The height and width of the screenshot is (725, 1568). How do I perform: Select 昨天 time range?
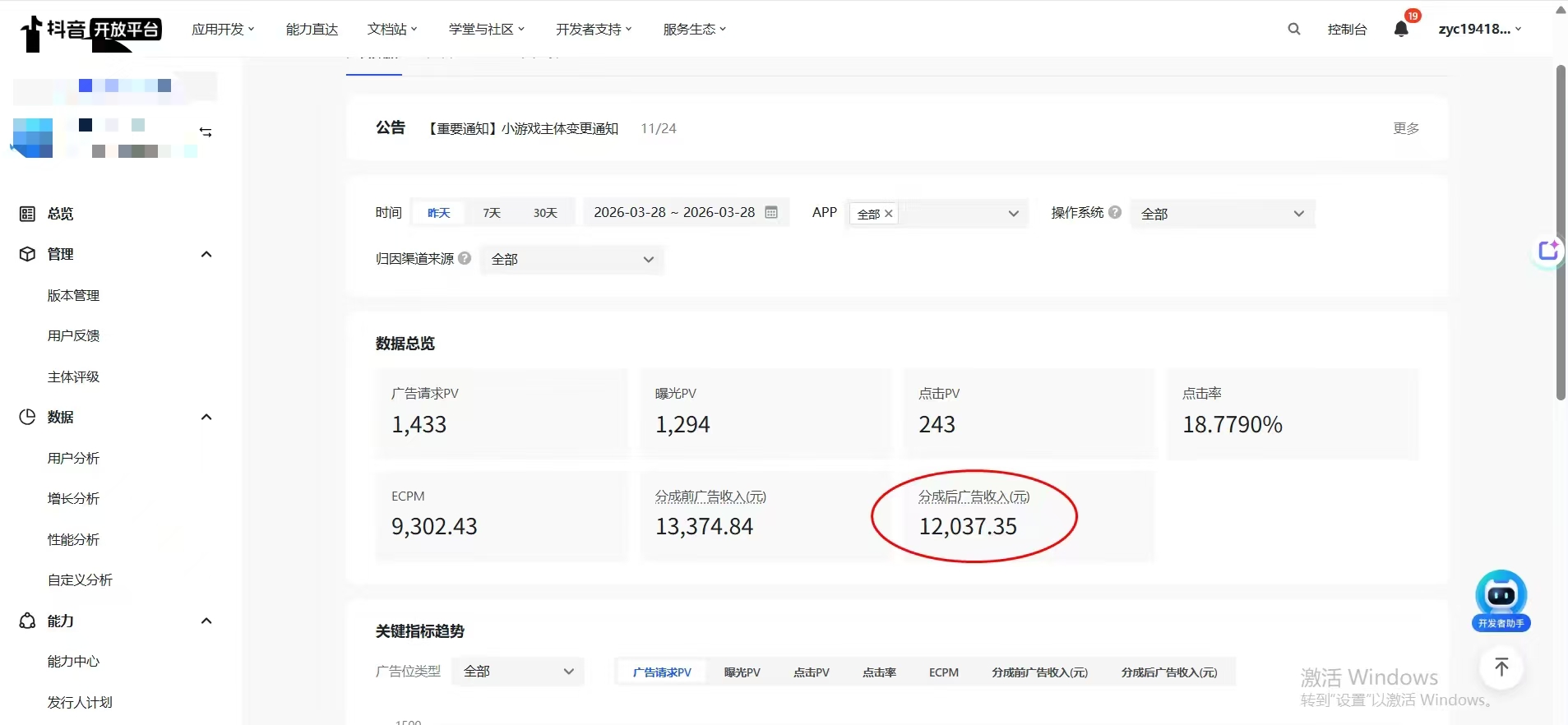pos(439,213)
